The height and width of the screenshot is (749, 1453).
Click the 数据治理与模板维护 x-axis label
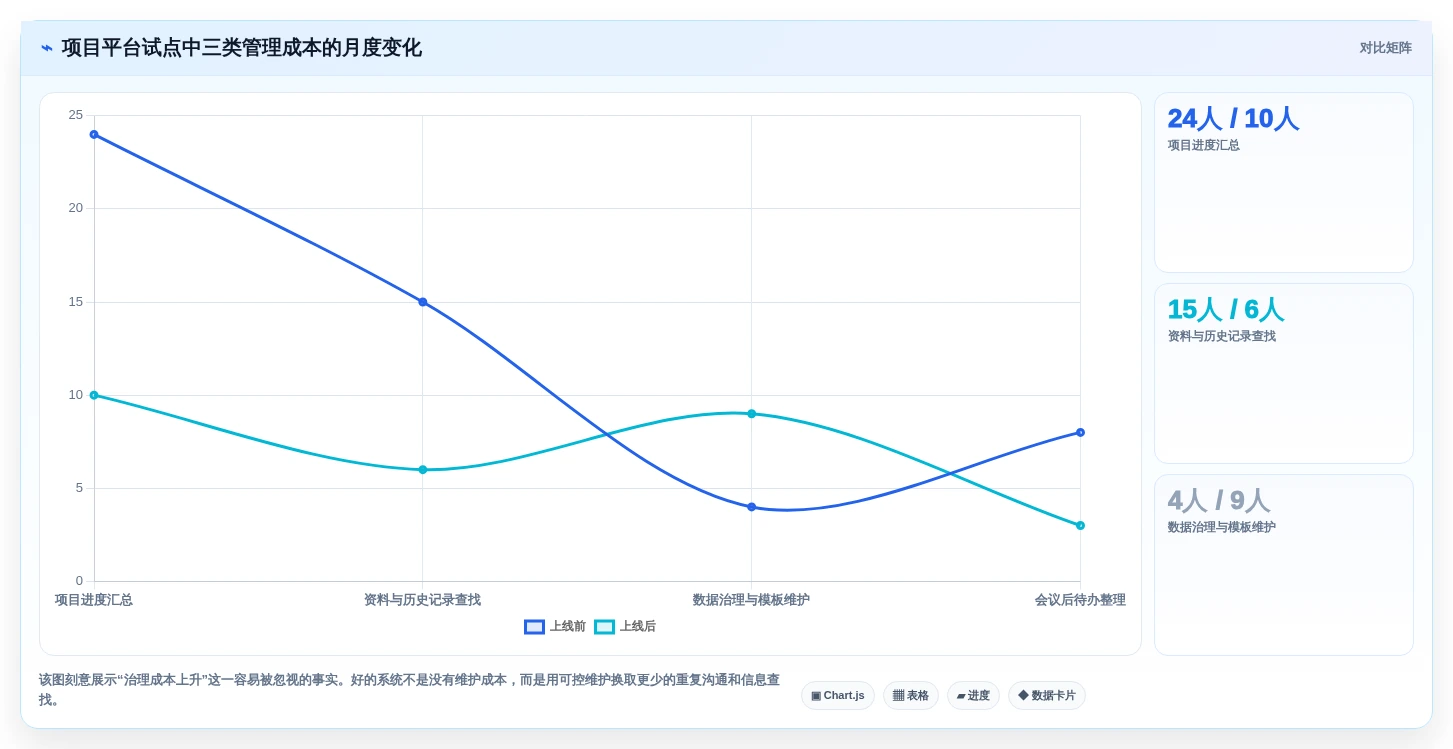[752, 600]
